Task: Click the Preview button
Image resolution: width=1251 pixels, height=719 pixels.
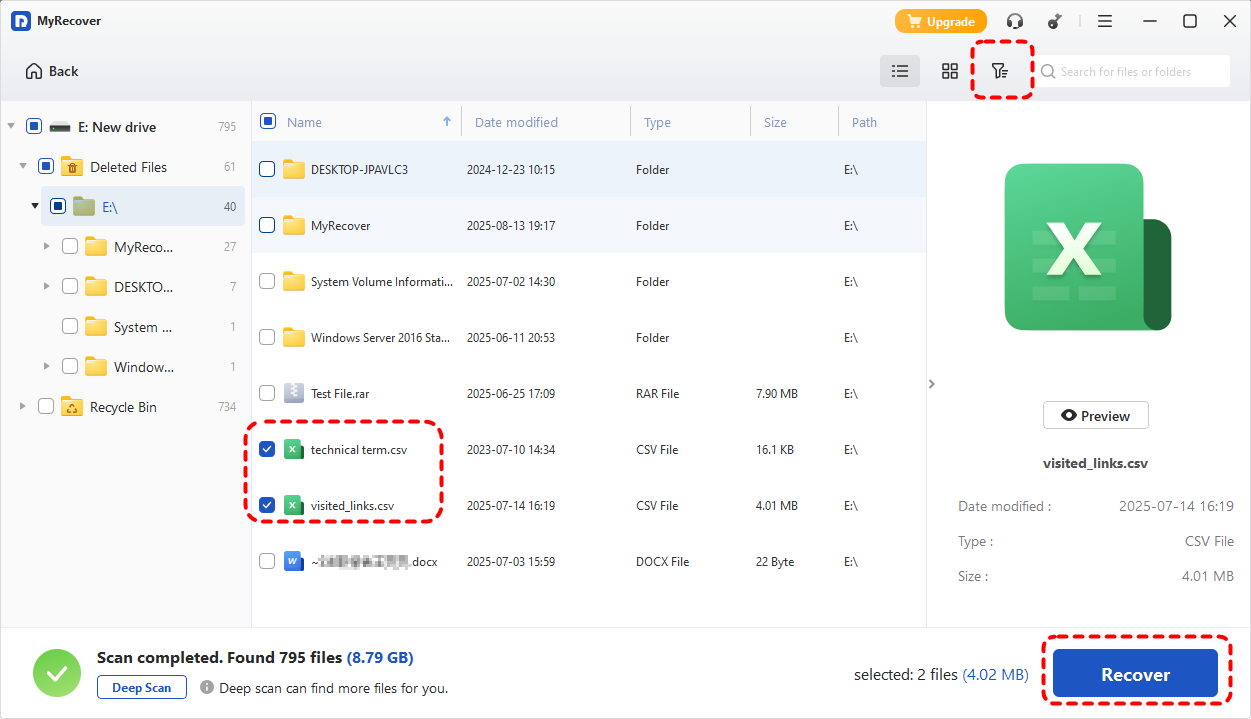Action: (1096, 416)
